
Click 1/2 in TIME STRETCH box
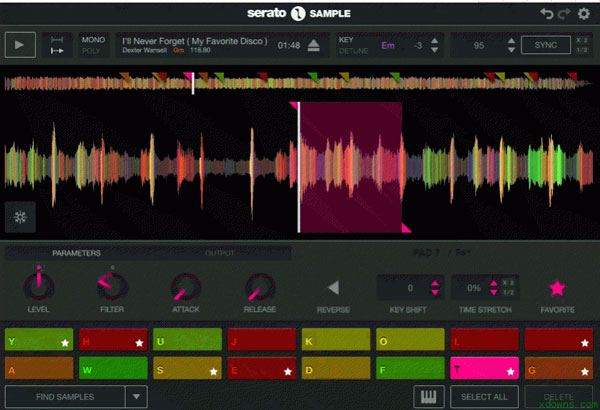tap(508, 293)
